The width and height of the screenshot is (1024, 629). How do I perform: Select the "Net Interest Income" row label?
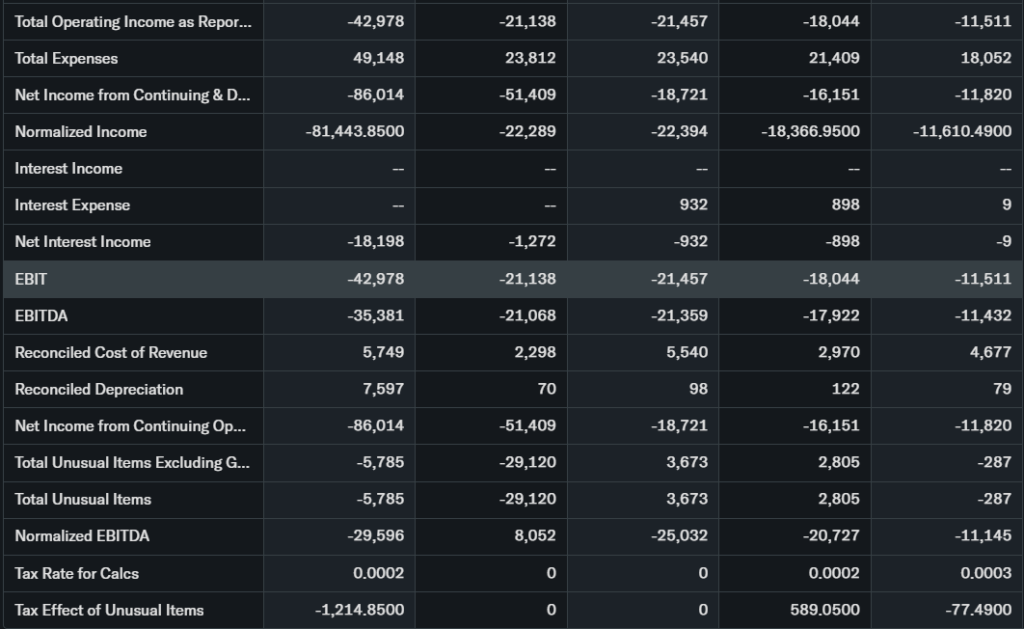[x=83, y=242]
